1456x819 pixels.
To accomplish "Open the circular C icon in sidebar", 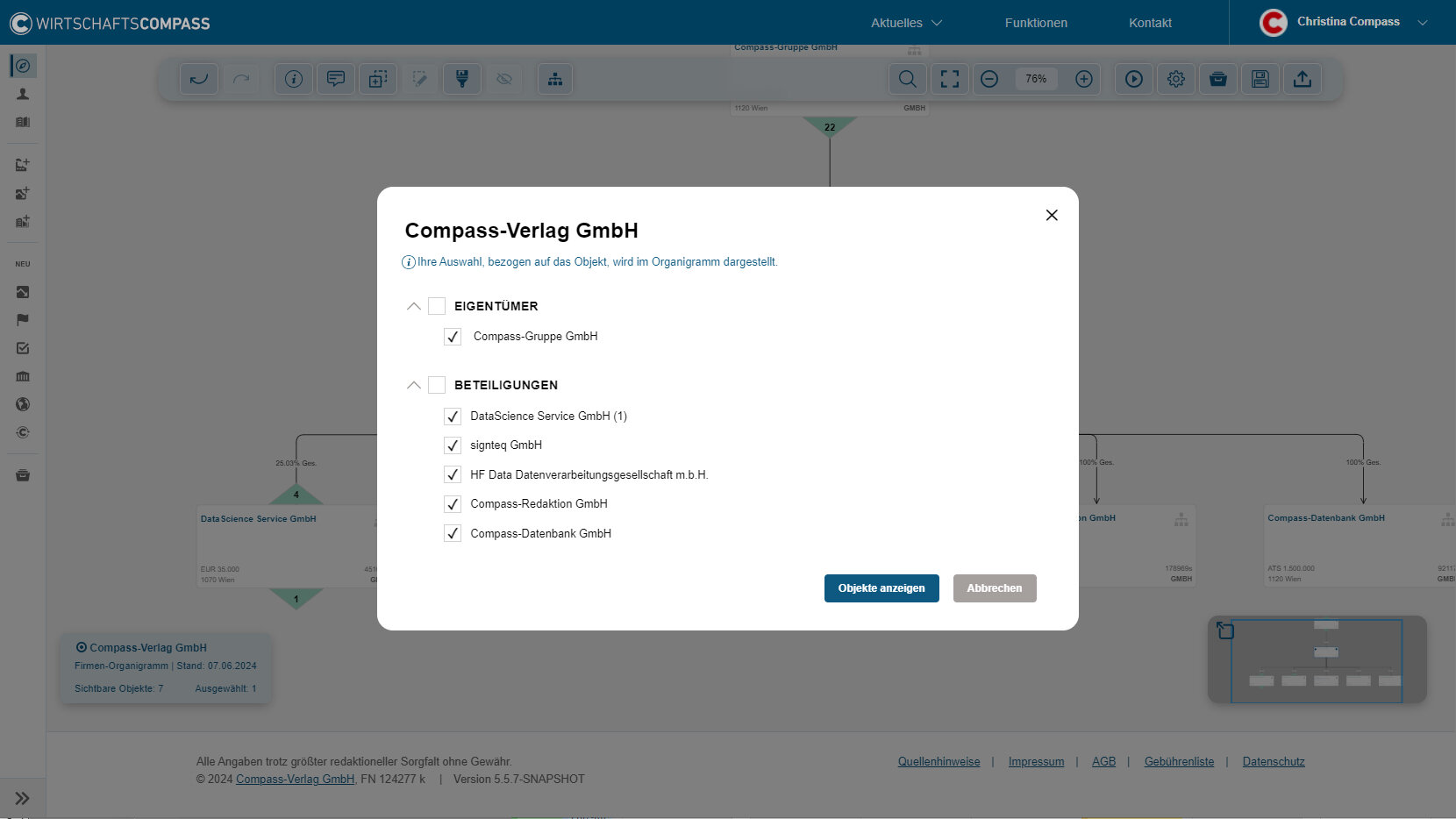I will click(x=23, y=432).
